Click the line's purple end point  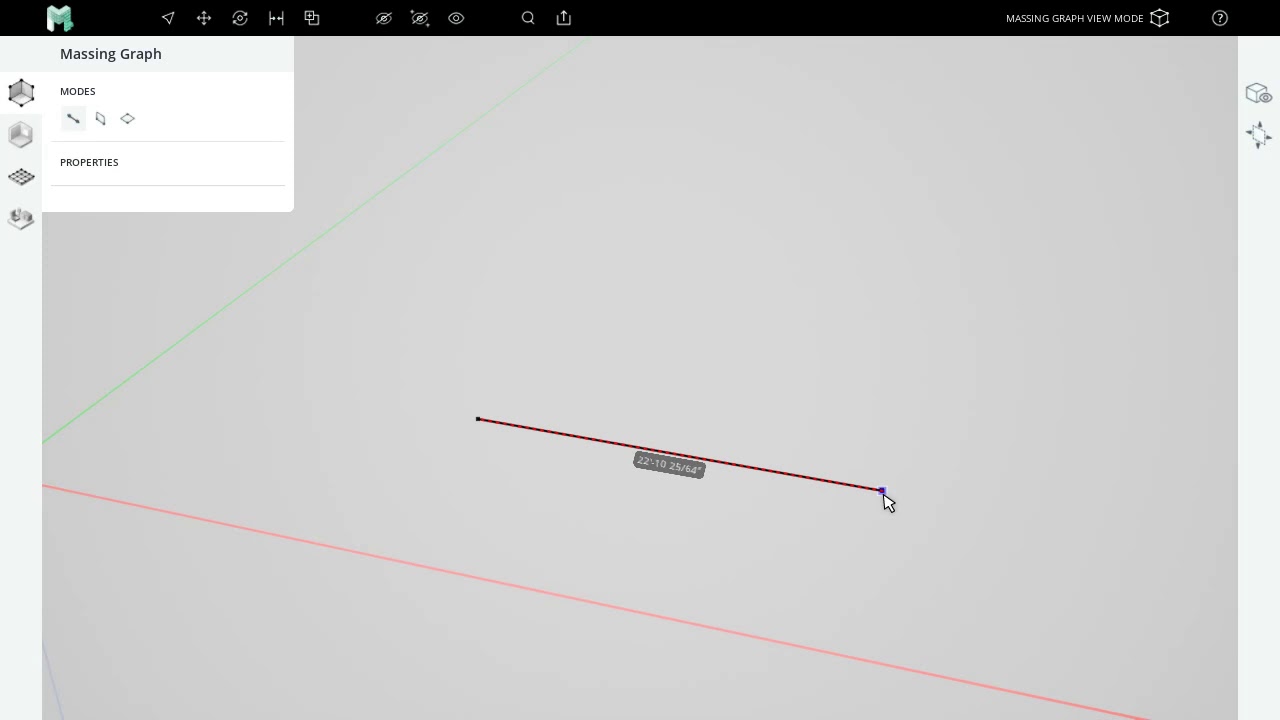[881, 490]
